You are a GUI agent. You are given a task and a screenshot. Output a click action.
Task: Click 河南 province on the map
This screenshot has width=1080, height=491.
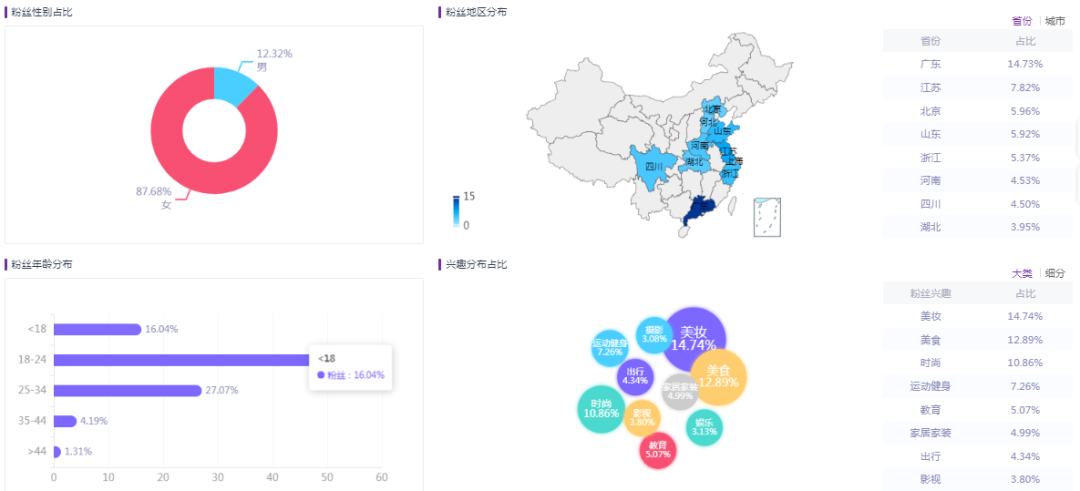699,145
